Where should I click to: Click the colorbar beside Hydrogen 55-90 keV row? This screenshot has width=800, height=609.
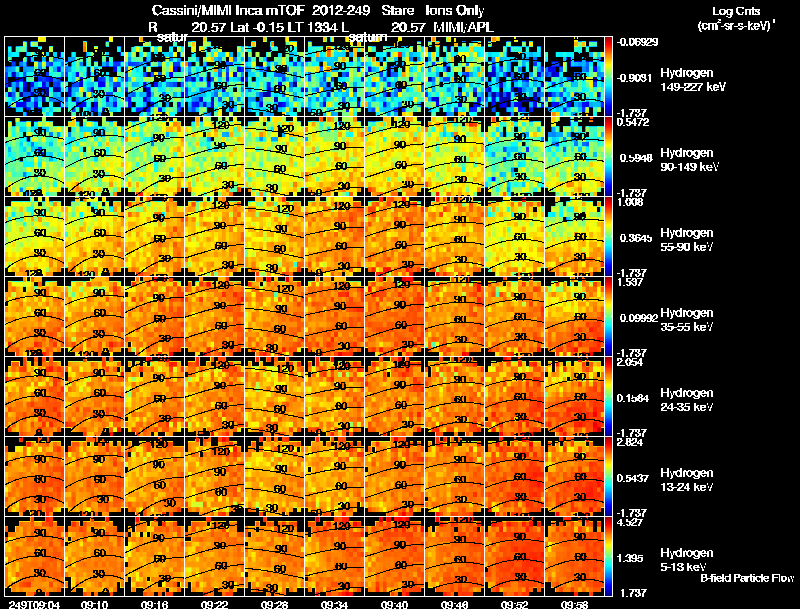[x=608, y=237]
